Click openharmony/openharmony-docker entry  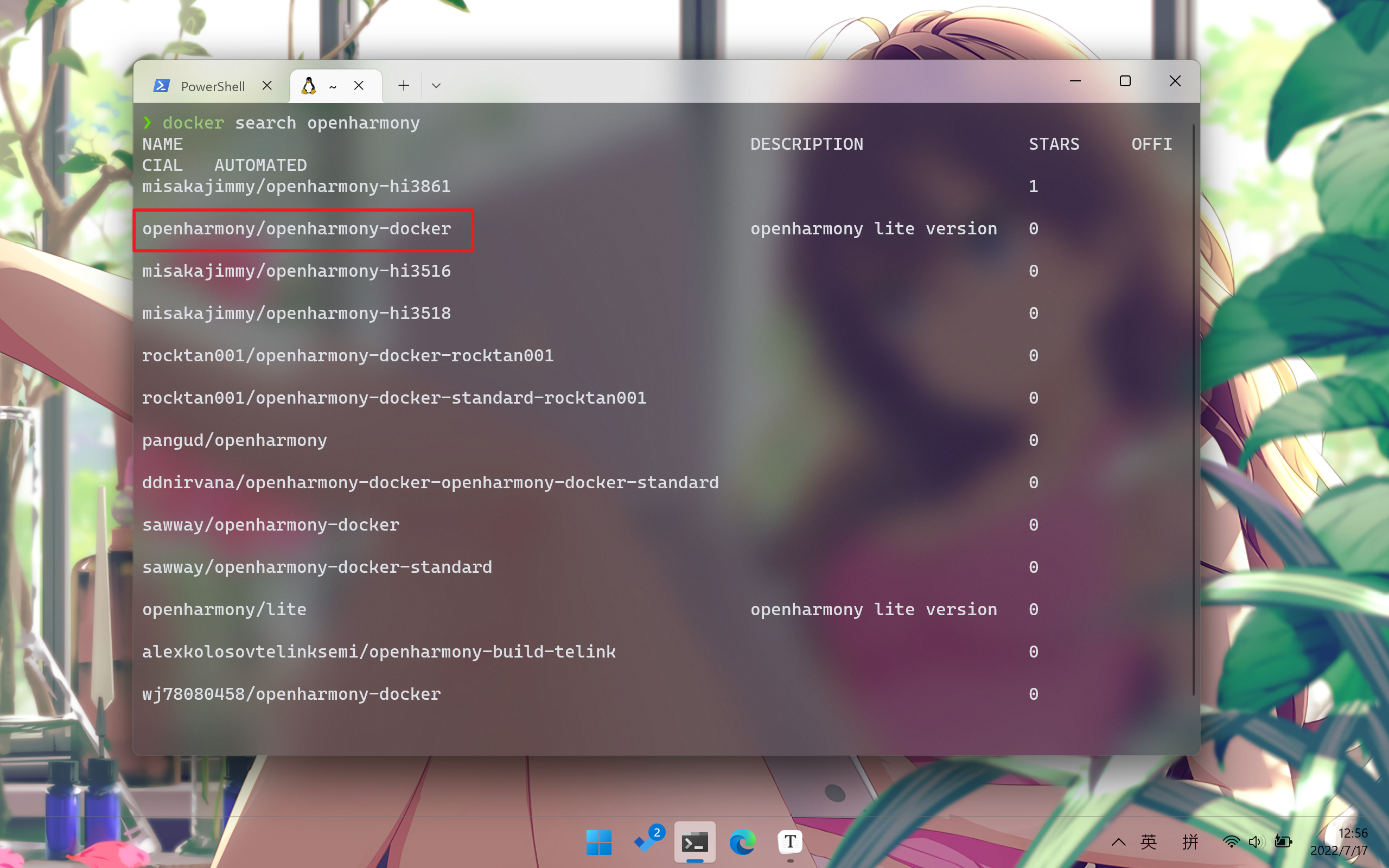click(x=296, y=229)
